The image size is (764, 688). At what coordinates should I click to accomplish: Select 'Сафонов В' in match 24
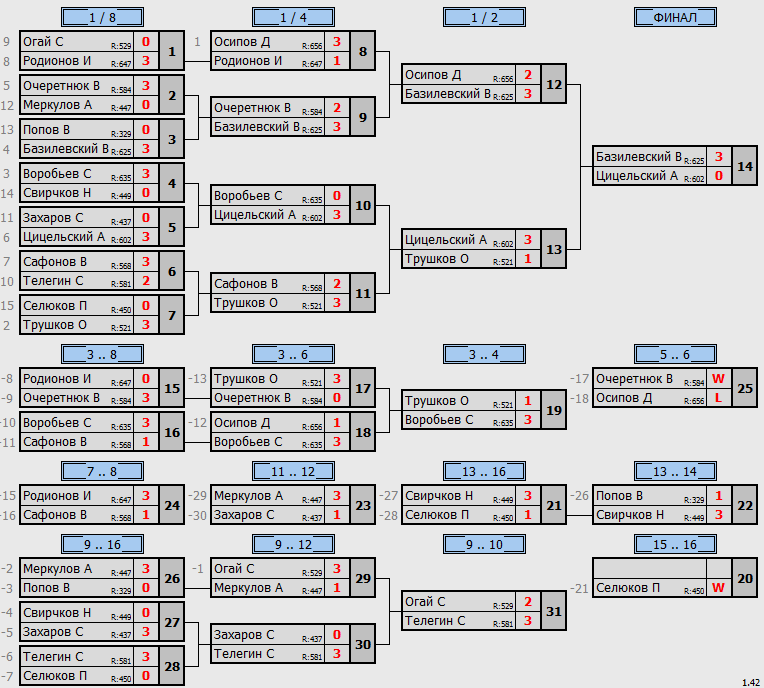pos(55,515)
